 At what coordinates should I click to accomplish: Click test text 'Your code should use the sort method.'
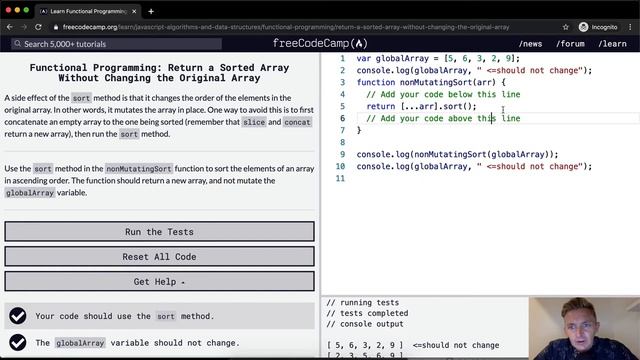[124, 316]
